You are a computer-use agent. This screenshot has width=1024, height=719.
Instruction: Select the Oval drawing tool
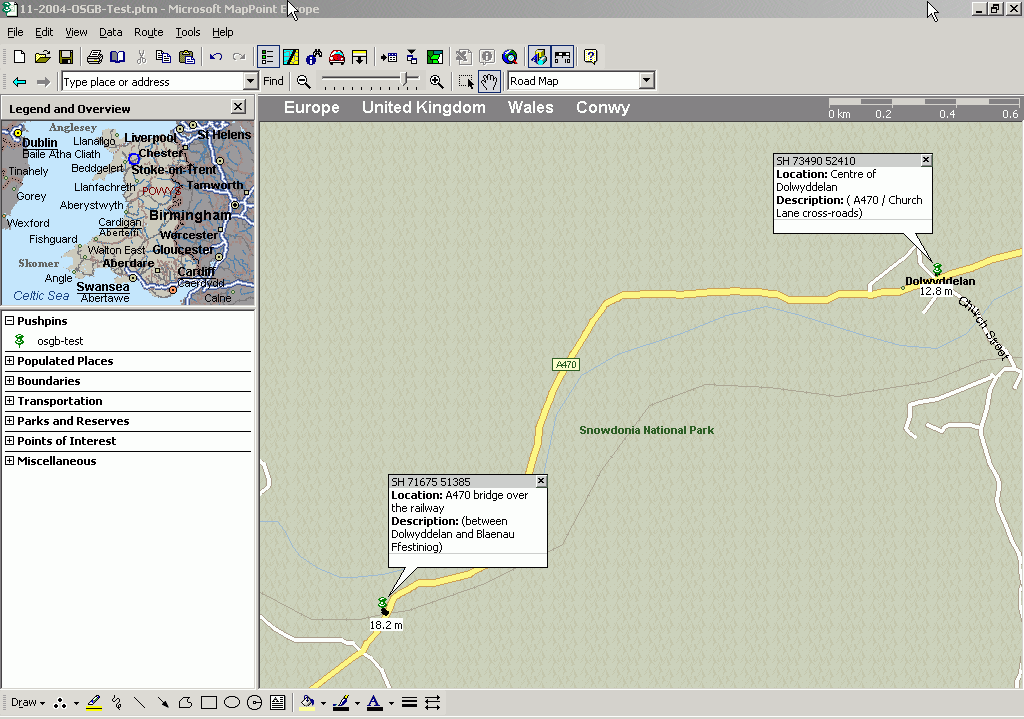(x=231, y=703)
